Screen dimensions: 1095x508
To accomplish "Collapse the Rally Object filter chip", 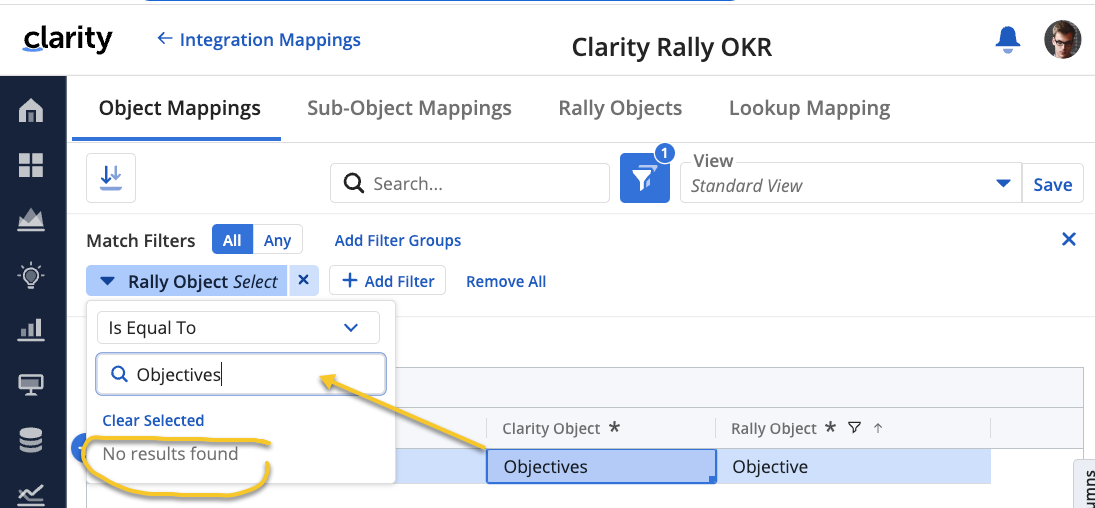I will tap(108, 282).
